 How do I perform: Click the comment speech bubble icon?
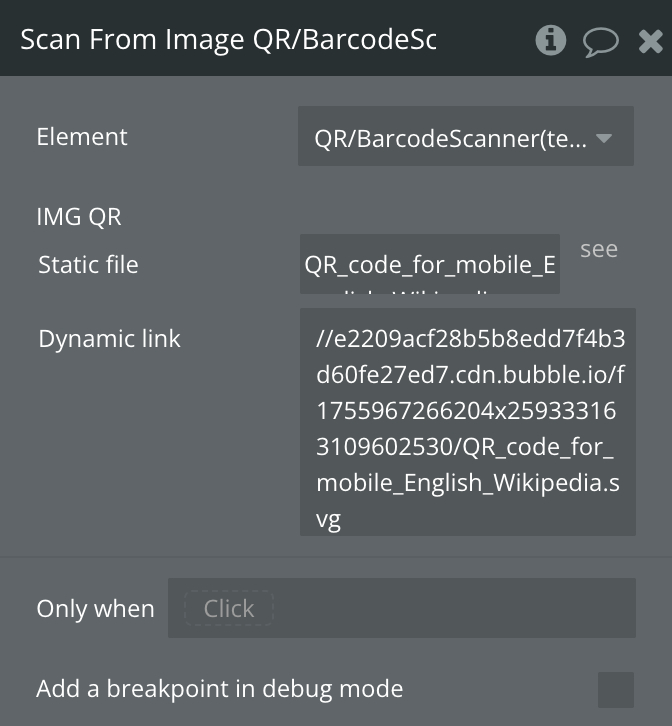coord(600,41)
